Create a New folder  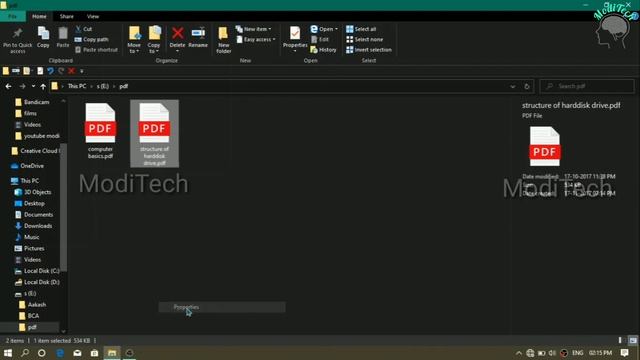point(224,40)
